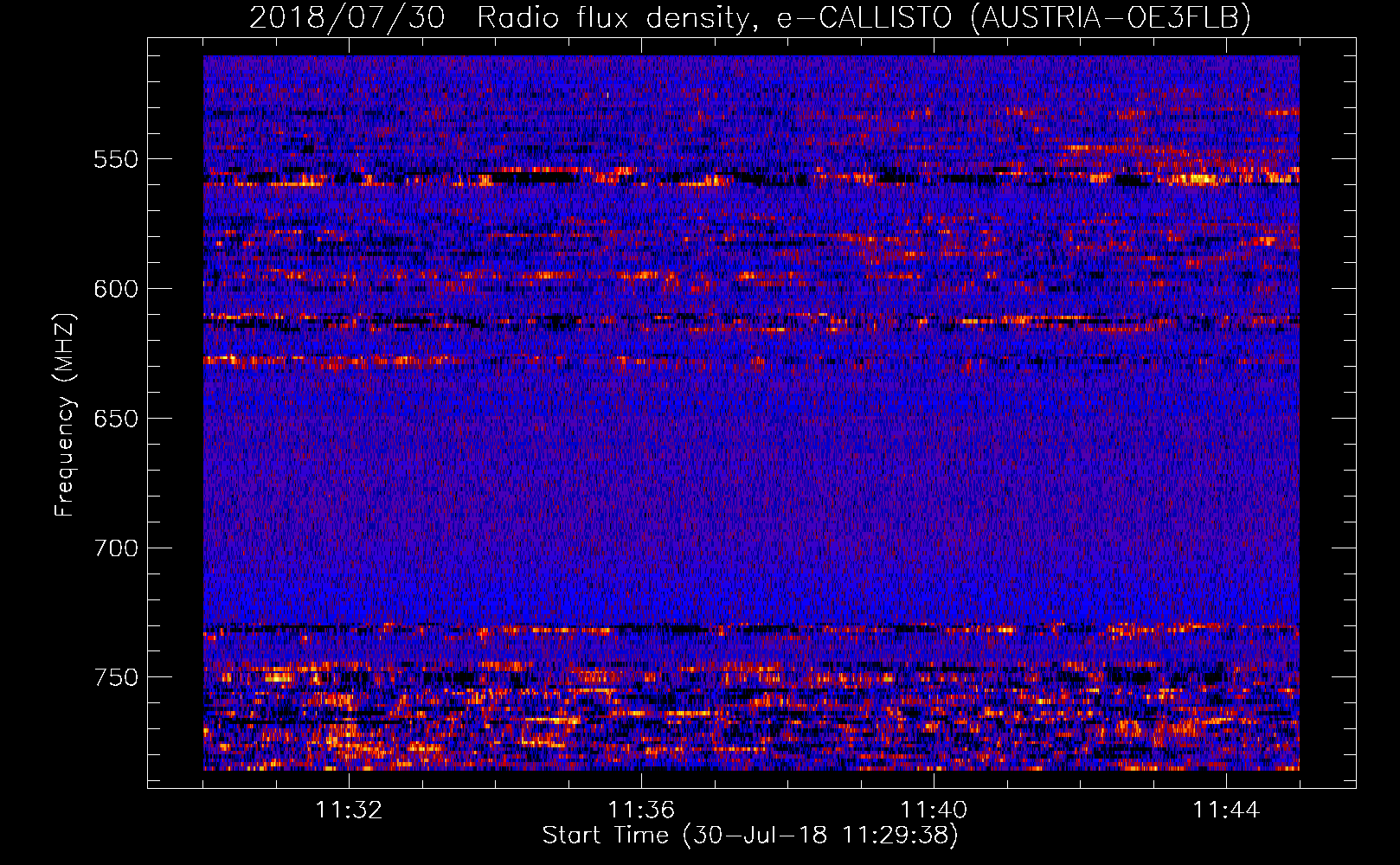Click the station name '(AUSTRIA-OE3FLB)'
The height and width of the screenshot is (865, 1400).
click(1111, 17)
